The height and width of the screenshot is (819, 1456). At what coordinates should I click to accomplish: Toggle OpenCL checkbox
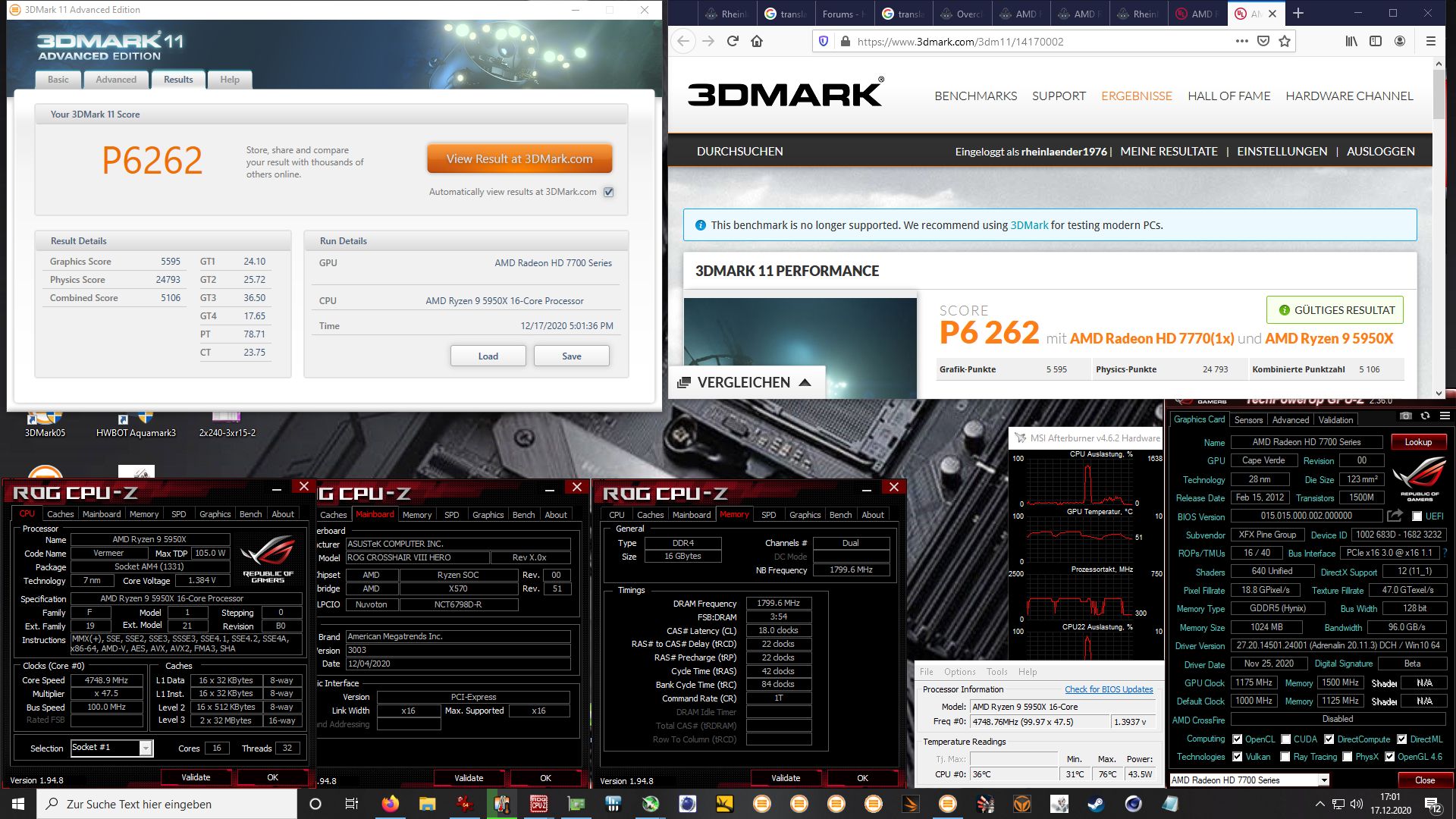click(1237, 739)
